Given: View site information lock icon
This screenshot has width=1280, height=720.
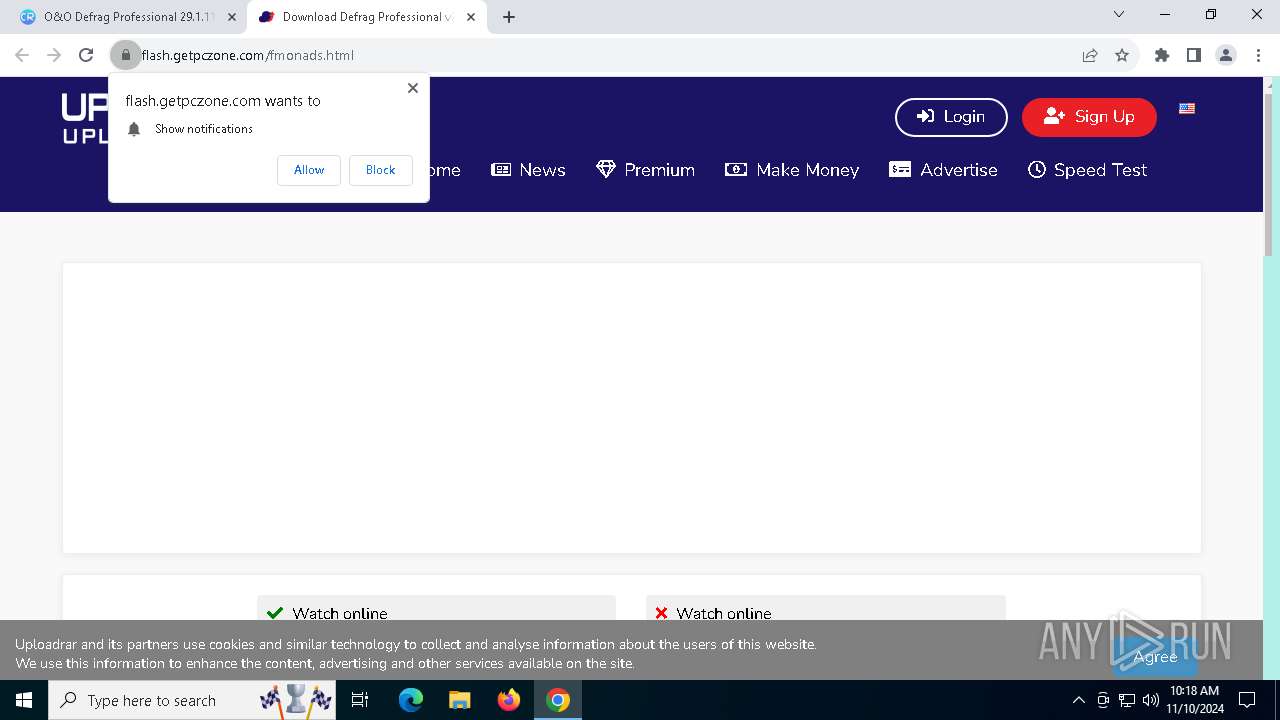Looking at the screenshot, I should 126,55.
